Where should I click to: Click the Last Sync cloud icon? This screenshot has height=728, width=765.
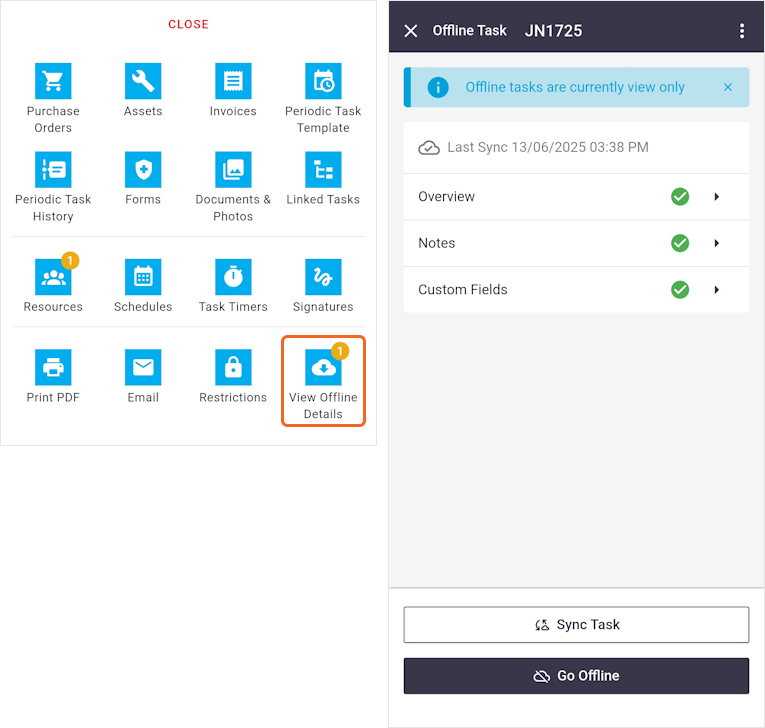[429, 147]
